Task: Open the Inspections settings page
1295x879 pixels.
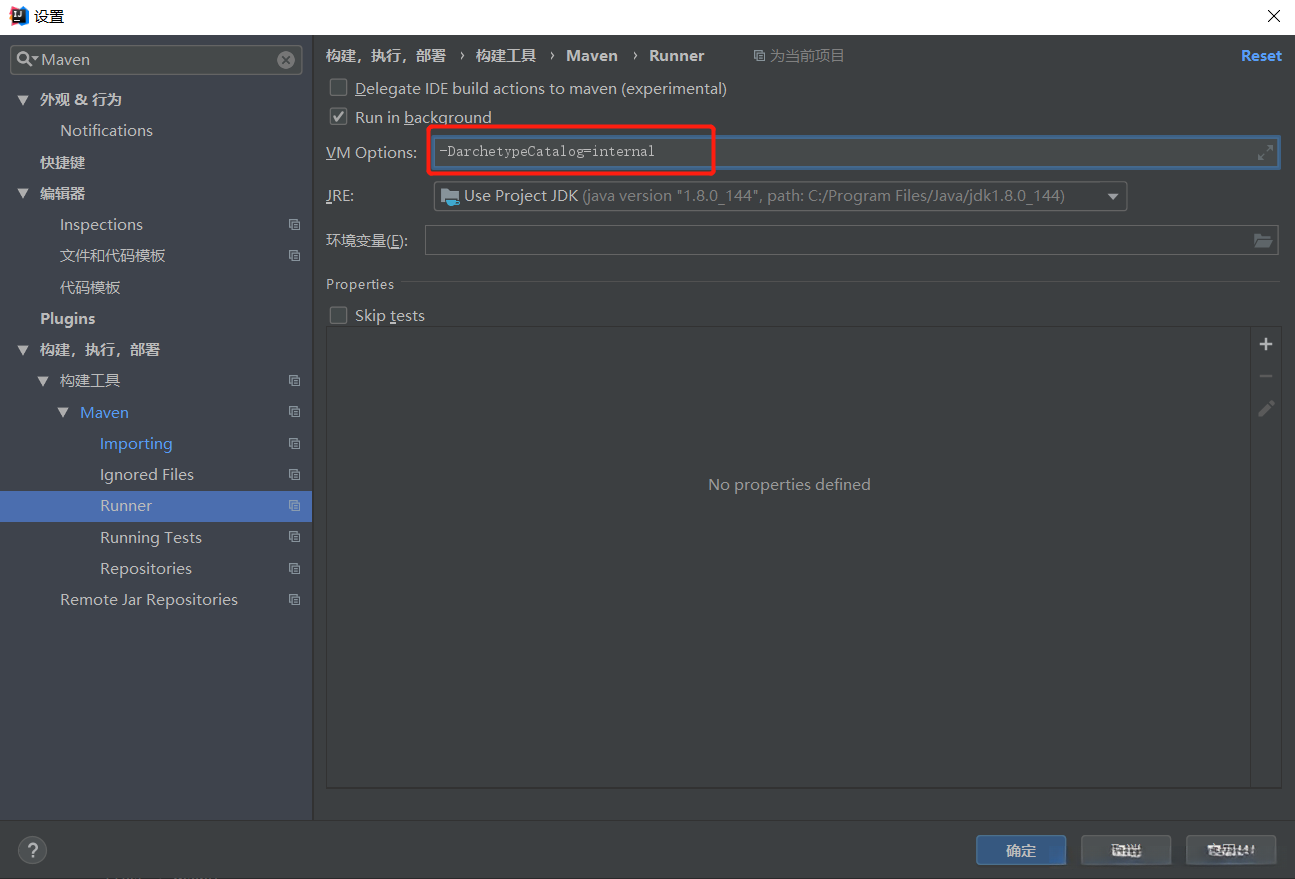Action: point(101,225)
